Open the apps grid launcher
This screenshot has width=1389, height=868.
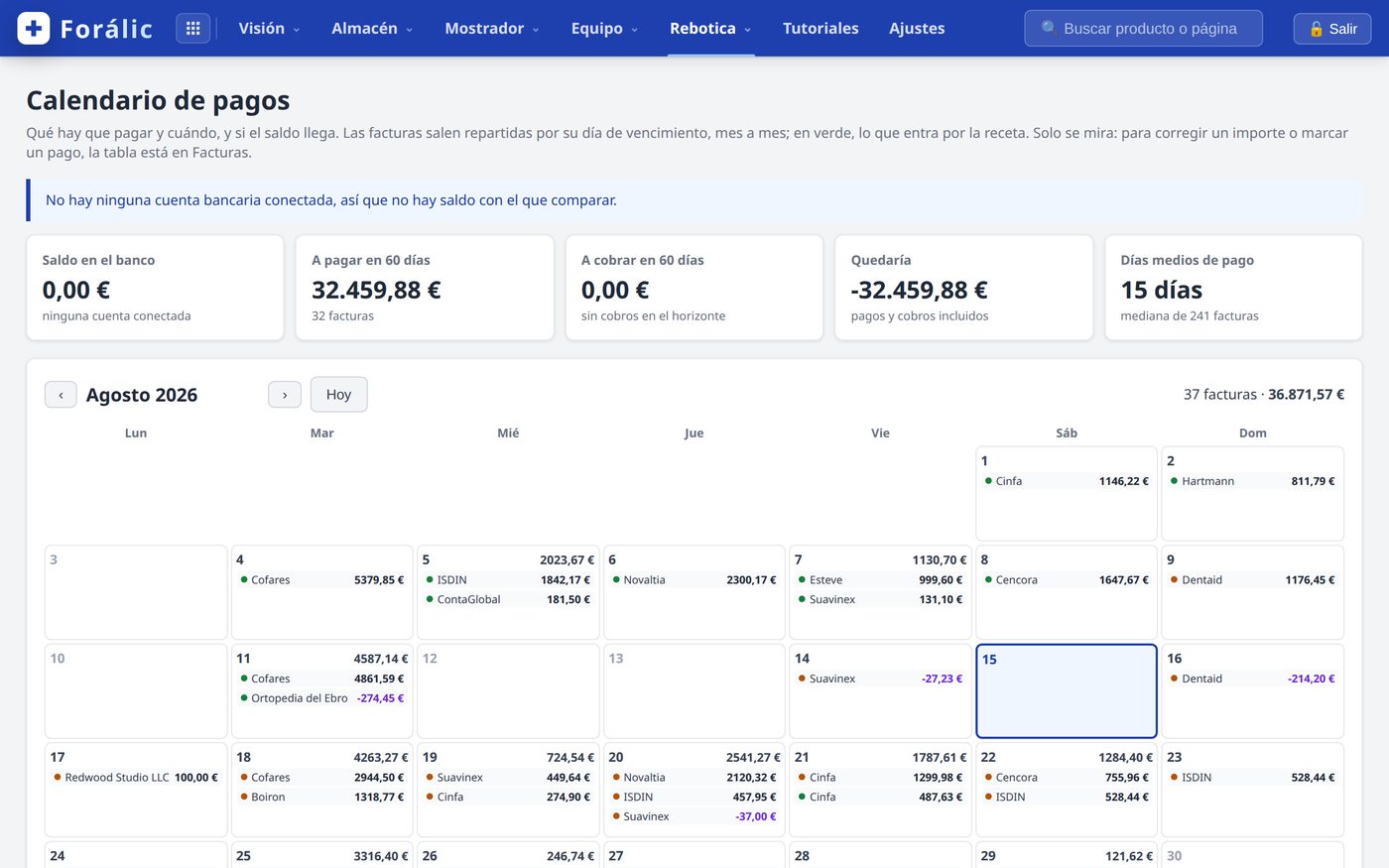point(193,28)
